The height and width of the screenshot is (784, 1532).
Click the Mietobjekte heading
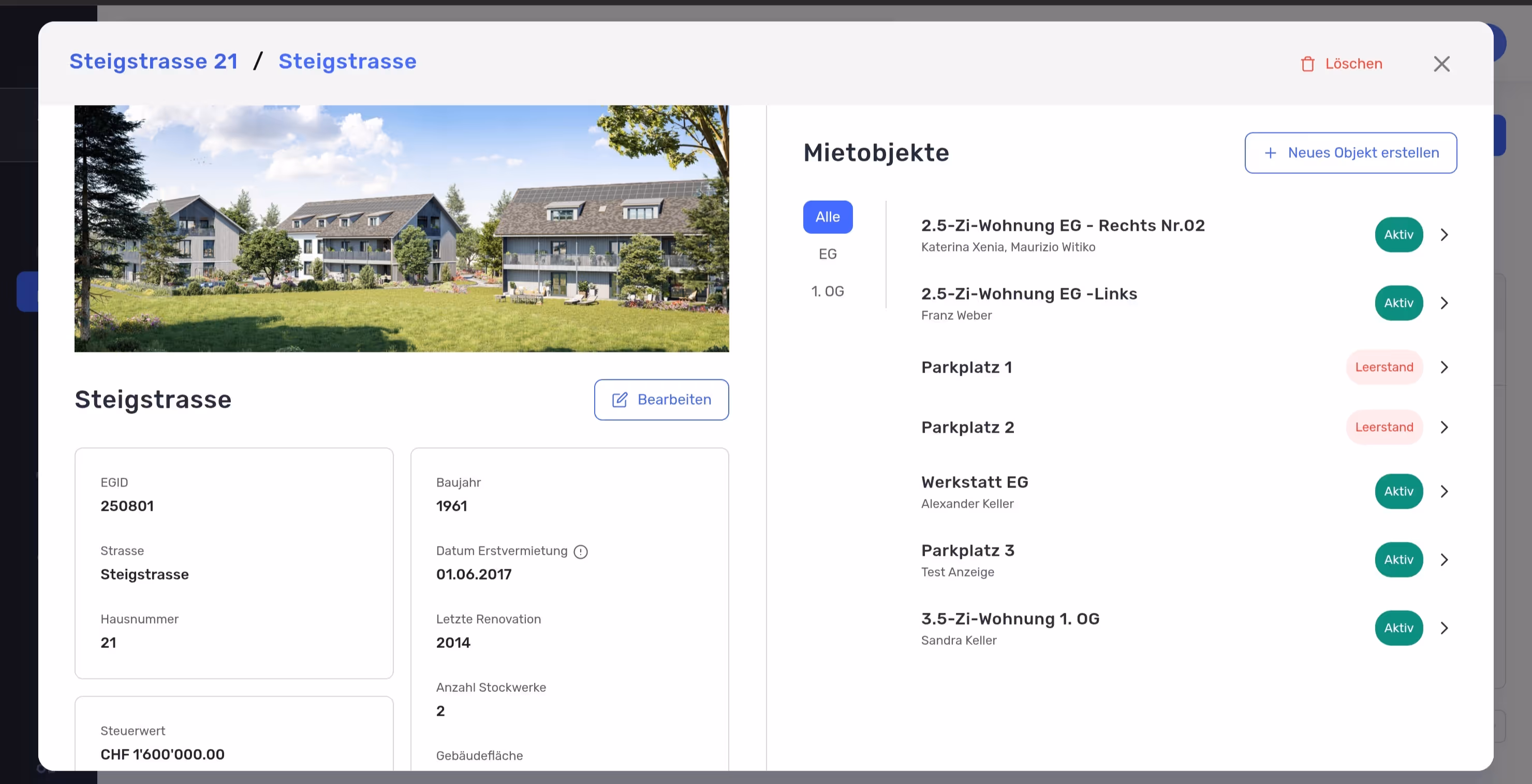[876, 153]
